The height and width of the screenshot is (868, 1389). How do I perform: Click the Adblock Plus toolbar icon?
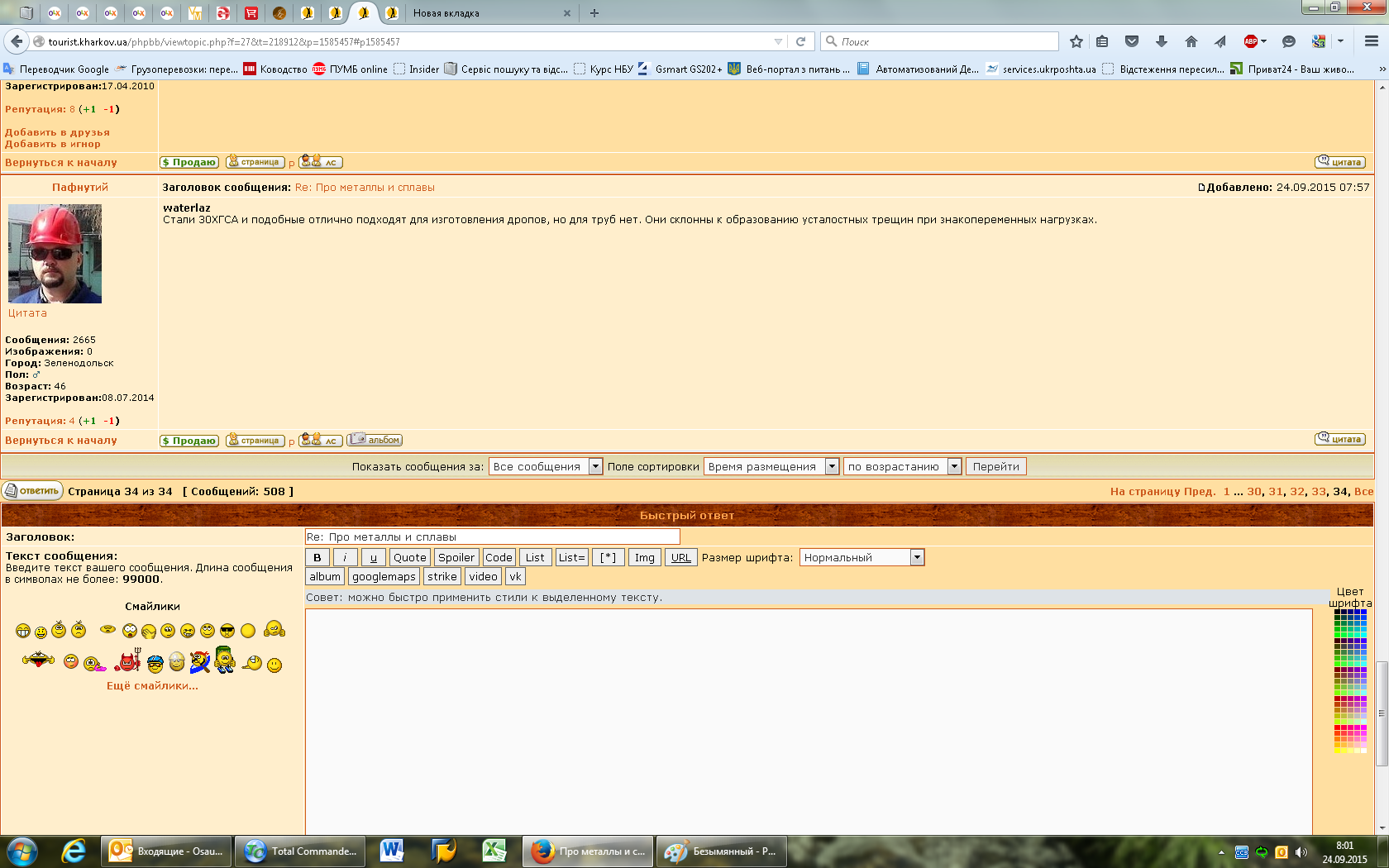(x=1251, y=41)
